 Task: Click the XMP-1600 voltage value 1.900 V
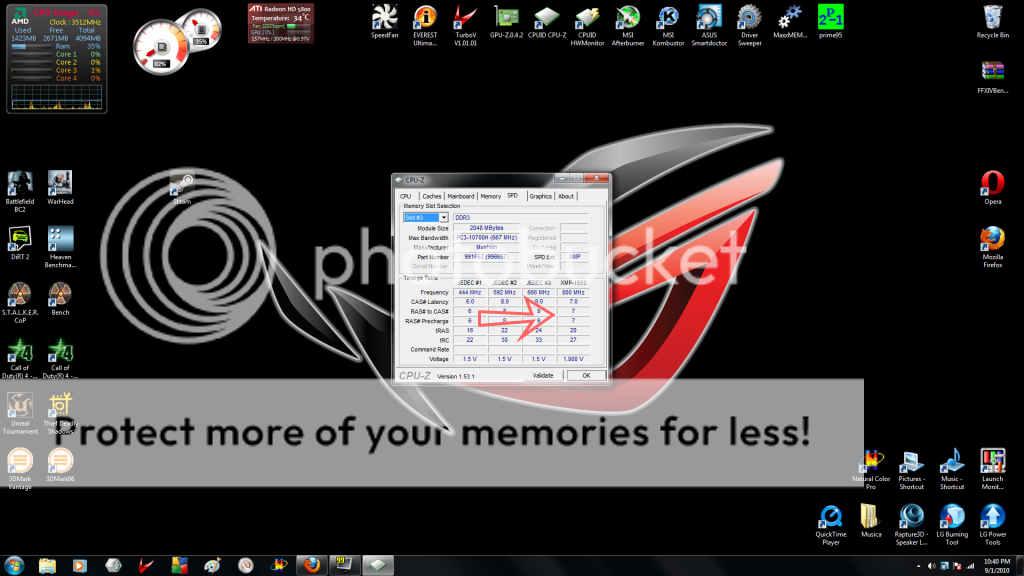[573, 359]
